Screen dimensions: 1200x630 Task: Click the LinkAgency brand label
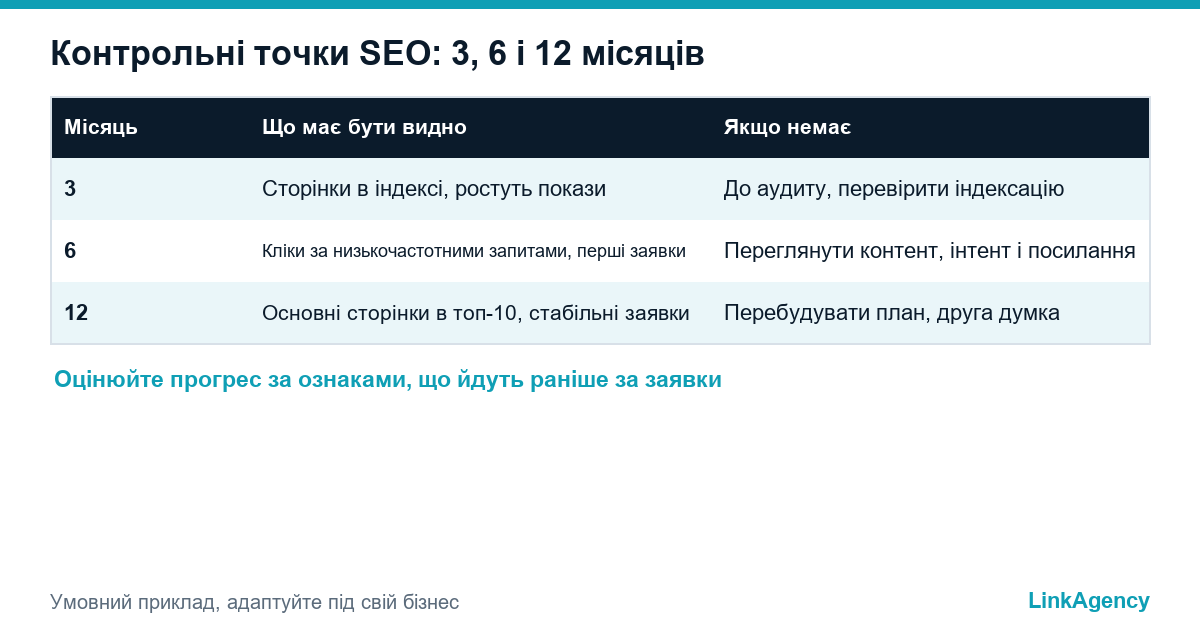[1089, 601]
